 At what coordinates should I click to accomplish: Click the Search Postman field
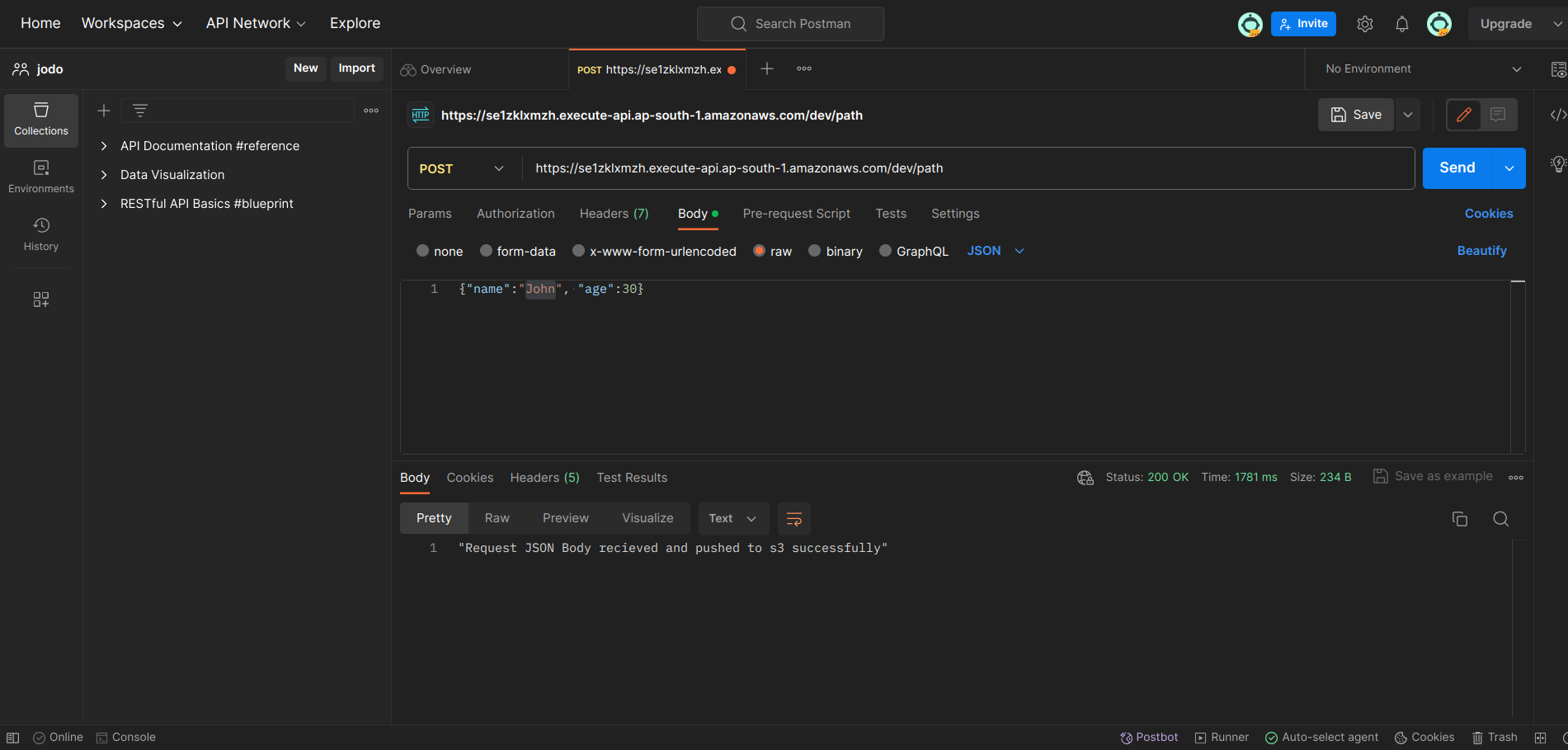pyautogui.click(x=790, y=24)
